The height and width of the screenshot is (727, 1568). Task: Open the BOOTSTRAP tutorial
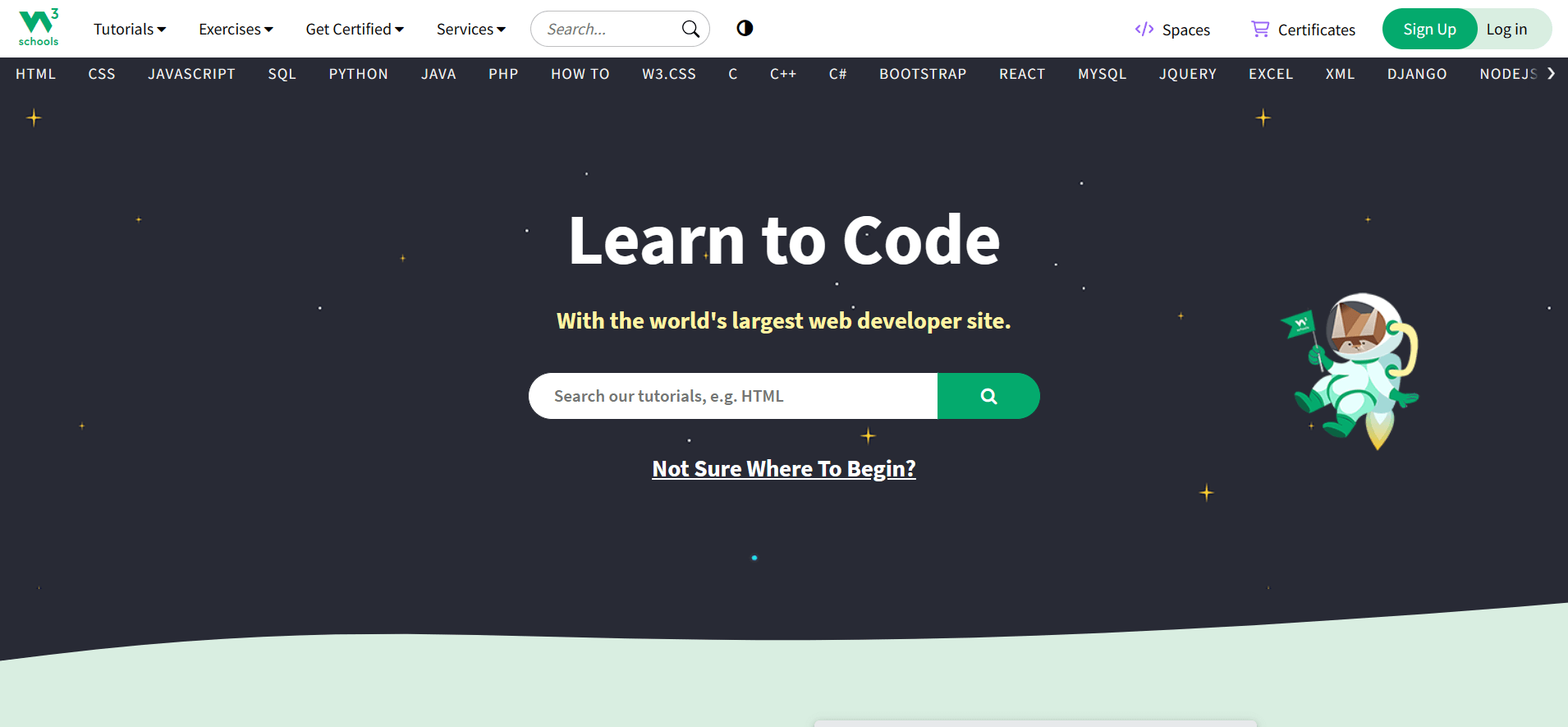point(923,74)
